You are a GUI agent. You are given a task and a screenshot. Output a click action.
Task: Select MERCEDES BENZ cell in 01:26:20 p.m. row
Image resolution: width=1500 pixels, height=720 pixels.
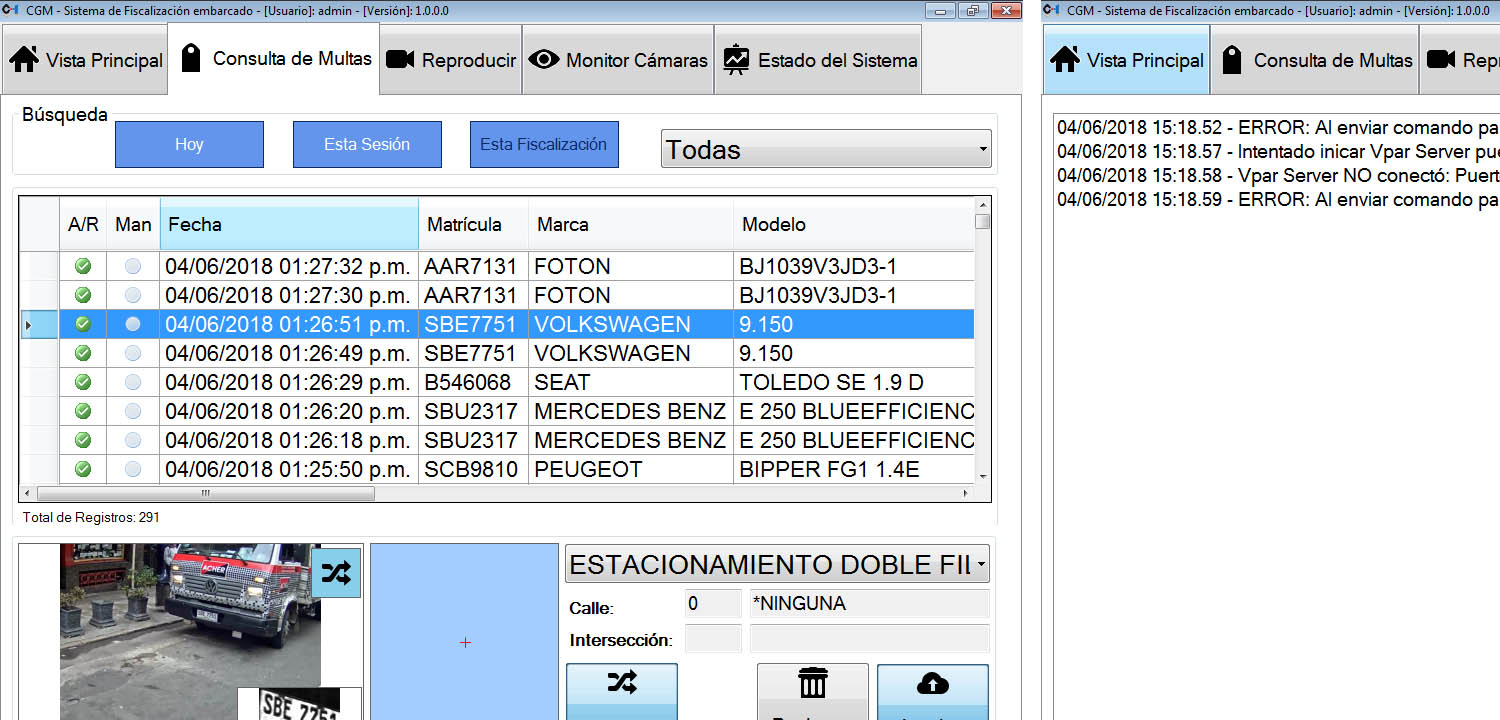click(630, 411)
